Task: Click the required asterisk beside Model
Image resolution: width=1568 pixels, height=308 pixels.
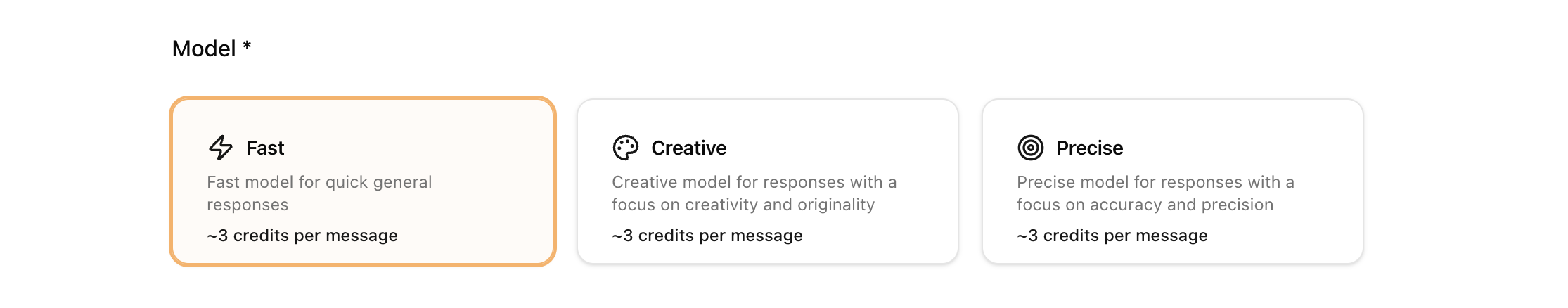Action: [x=247, y=46]
